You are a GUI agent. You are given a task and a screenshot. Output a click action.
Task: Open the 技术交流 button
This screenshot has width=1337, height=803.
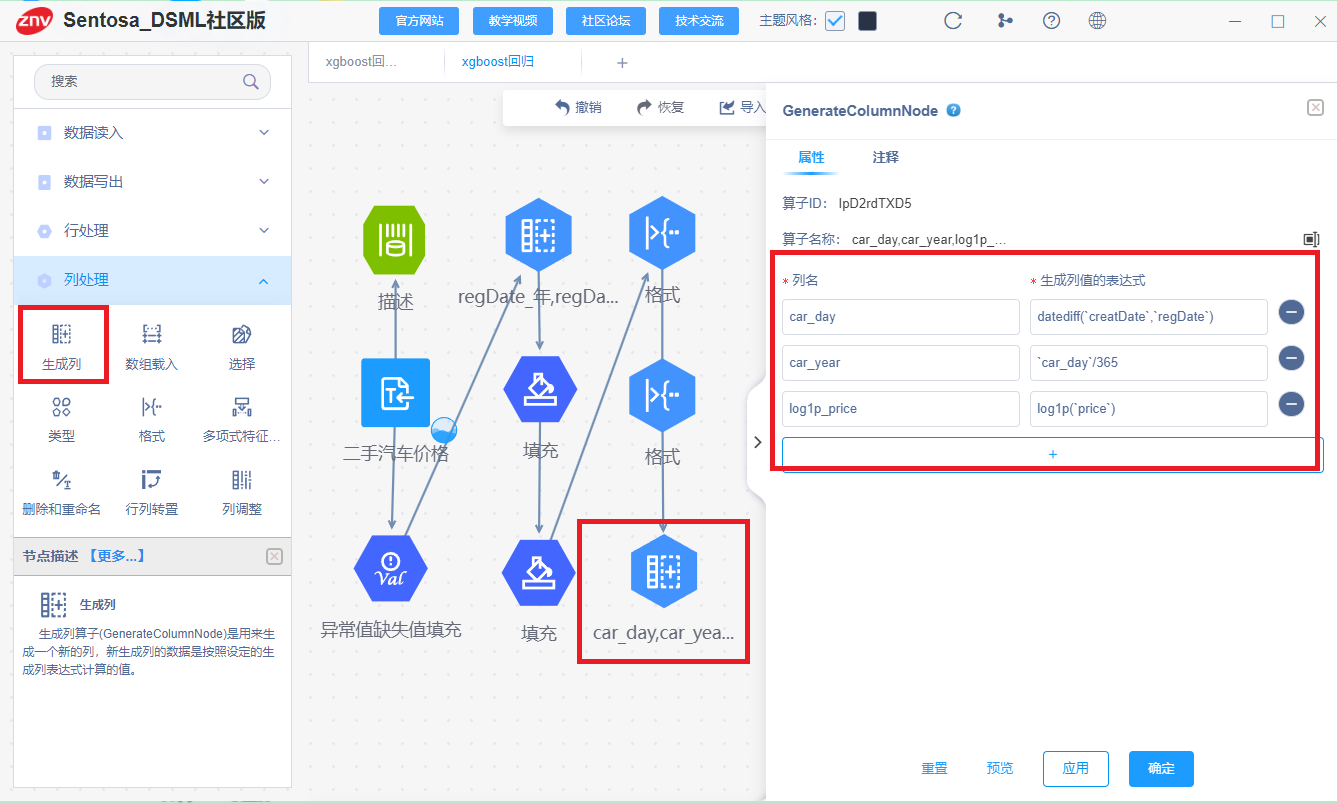tap(699, 21)
